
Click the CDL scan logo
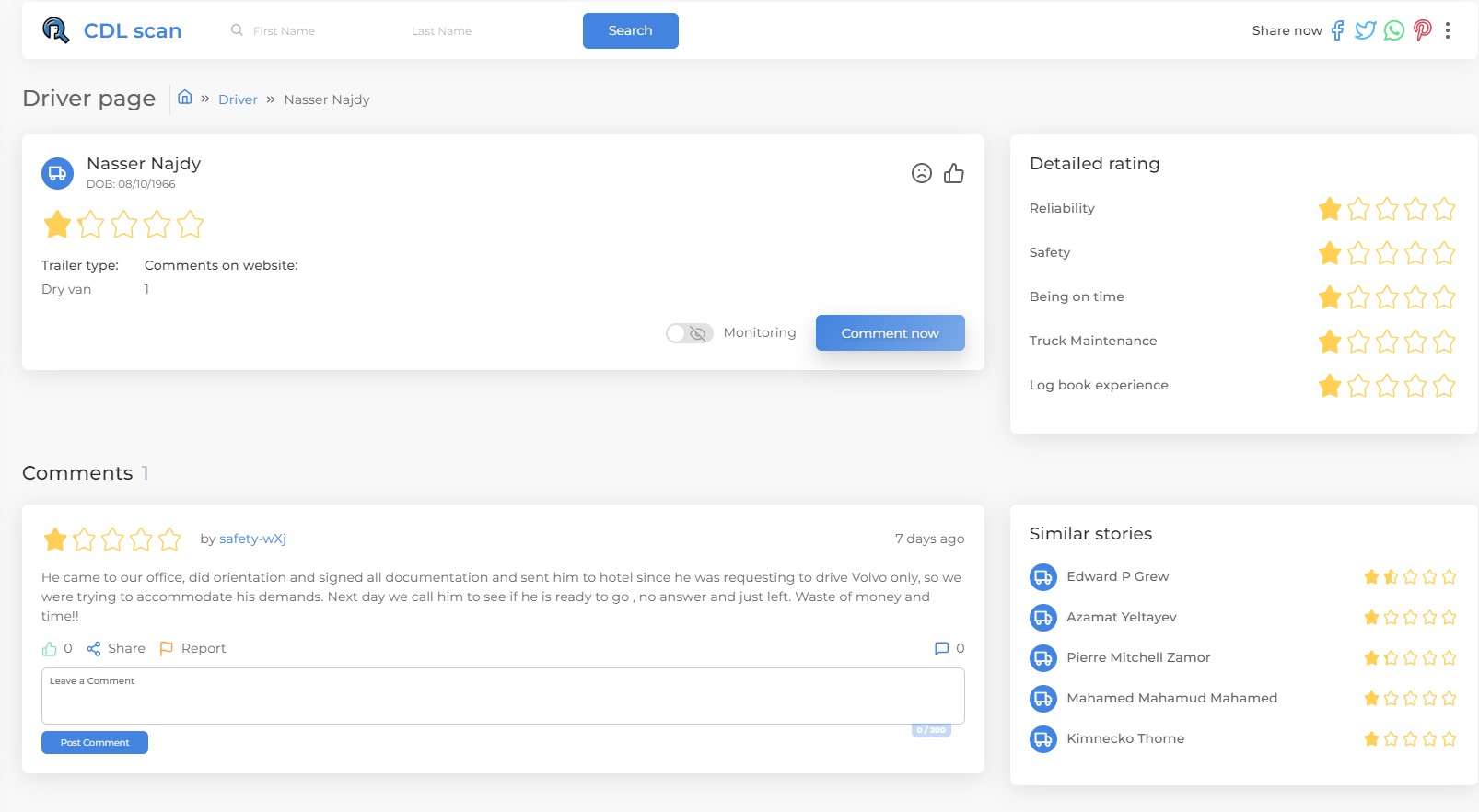pyautogui.click(x=112, y=30)
